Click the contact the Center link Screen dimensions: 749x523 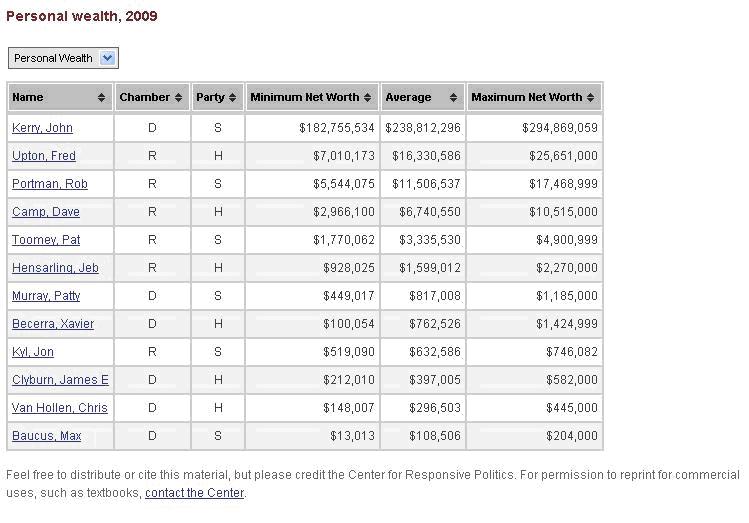pyautogui.click(x=194, y=493)
